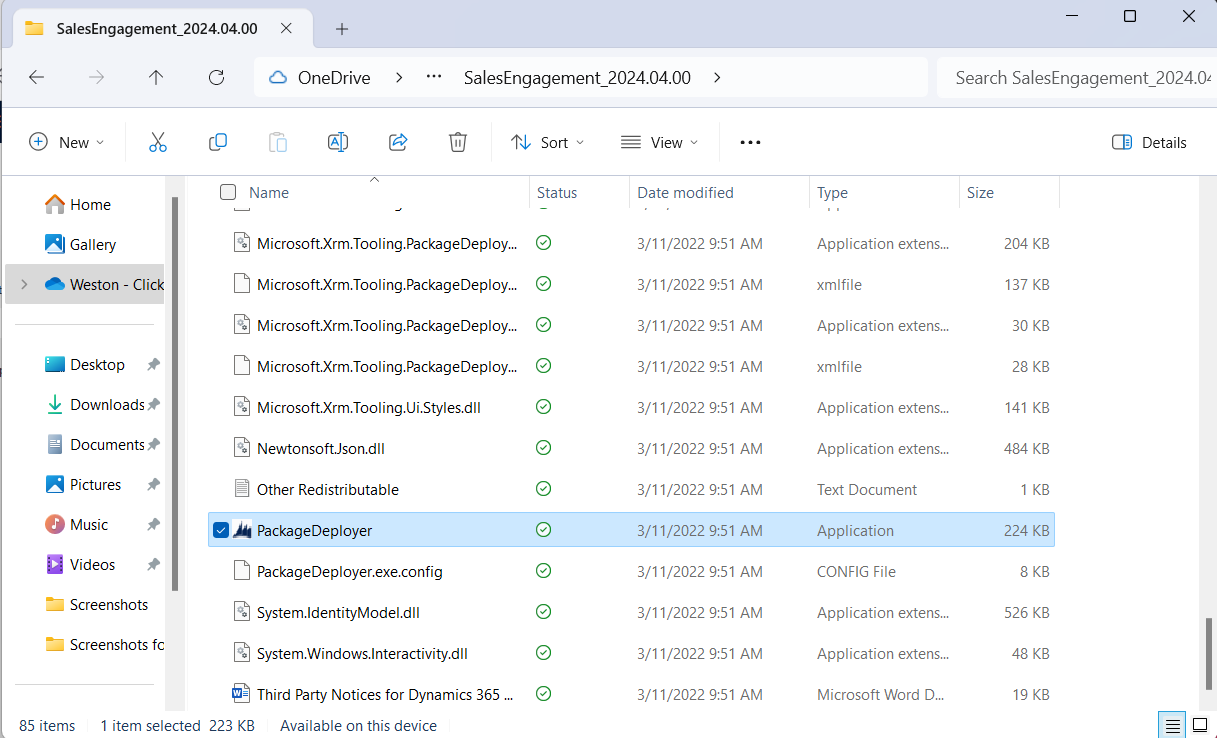Click SalesEngagement_2024.04.00 in the address bar

point(577,77)
